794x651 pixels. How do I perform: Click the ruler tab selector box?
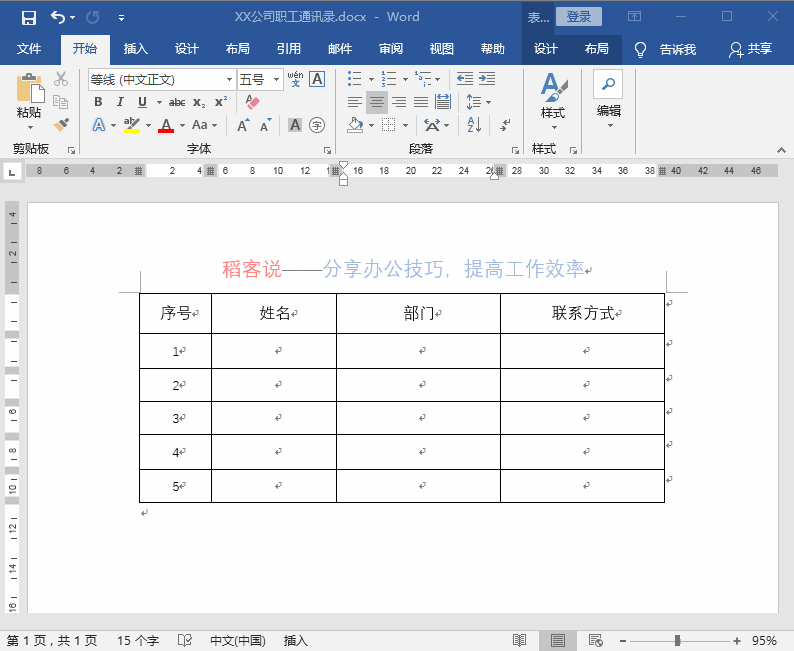[x=12, y=172]
